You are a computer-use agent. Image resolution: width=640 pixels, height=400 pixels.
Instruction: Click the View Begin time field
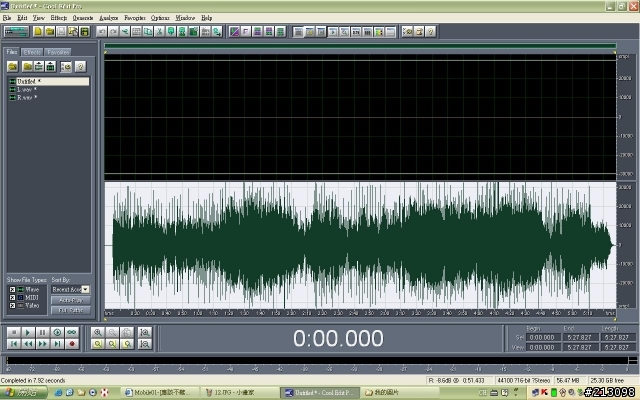point(542,347)
